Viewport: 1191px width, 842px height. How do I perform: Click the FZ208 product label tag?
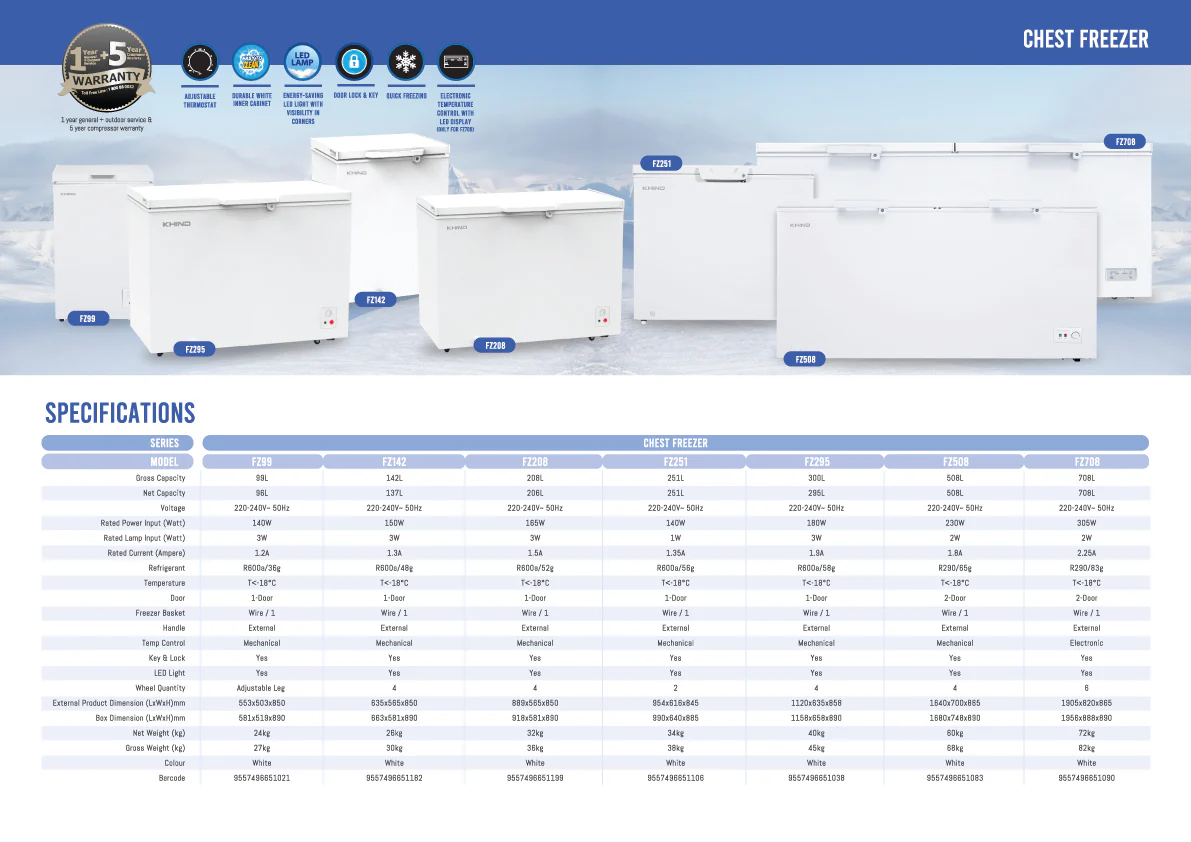[495, 345]
